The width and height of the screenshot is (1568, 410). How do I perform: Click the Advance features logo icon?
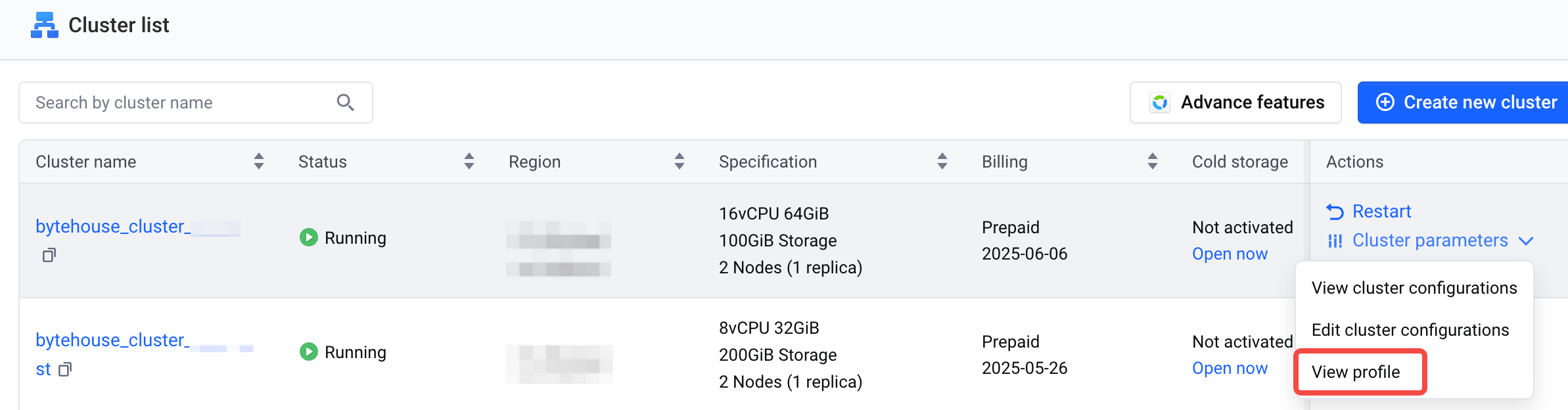[1160, 102]
